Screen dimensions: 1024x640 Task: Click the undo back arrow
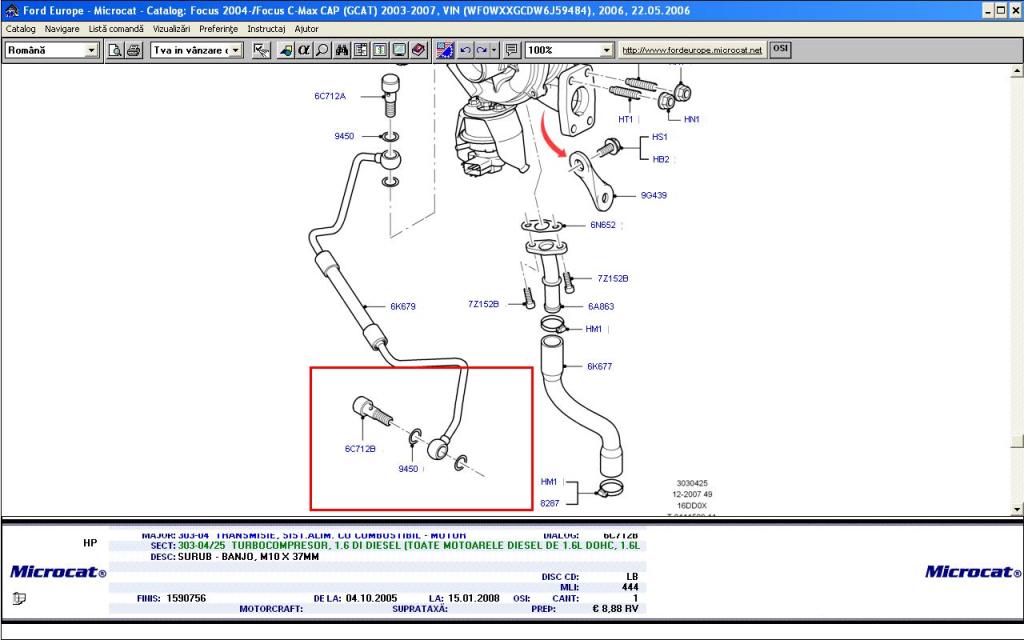coord(466,50)
